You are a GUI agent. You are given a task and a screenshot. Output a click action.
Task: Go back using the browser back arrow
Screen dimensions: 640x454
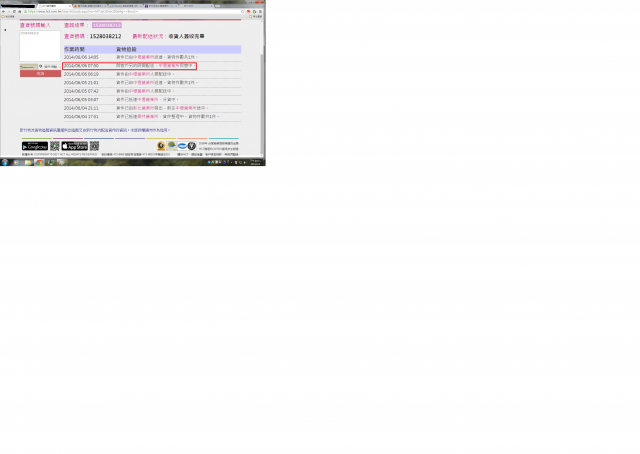[3, 11]
